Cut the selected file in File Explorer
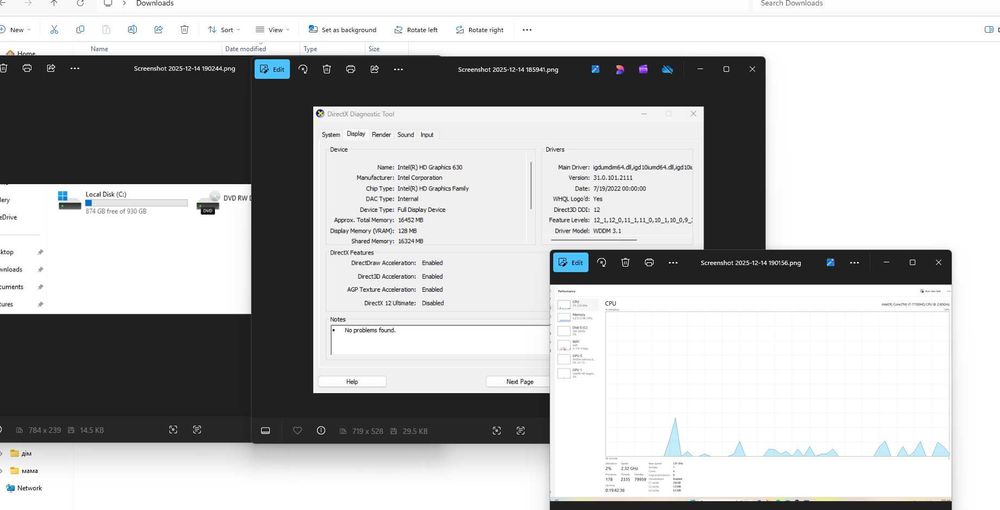Screen dimensions: 1000x510 [54, 29]
